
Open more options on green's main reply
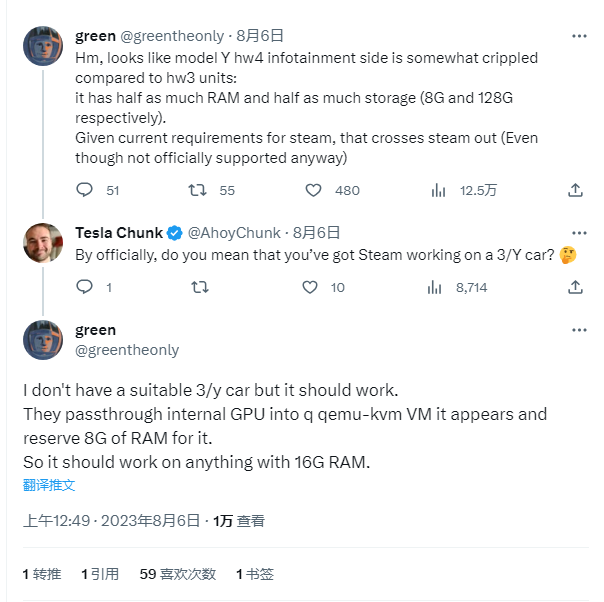tap(579, 330)
